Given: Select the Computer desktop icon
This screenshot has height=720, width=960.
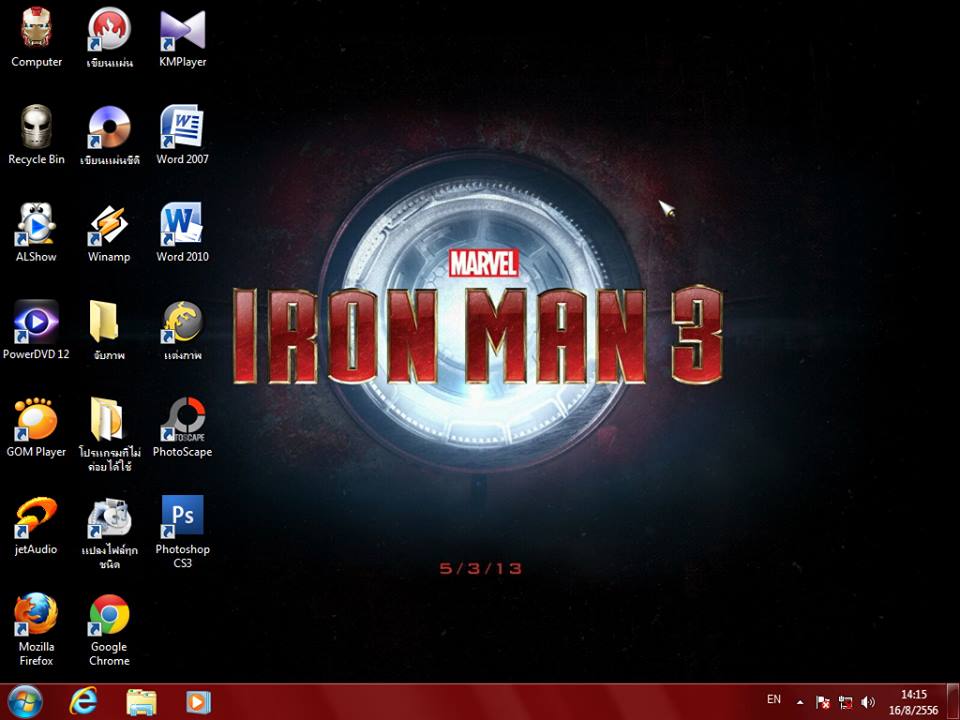Looking at the screenshot, I should tap(36, 37).
